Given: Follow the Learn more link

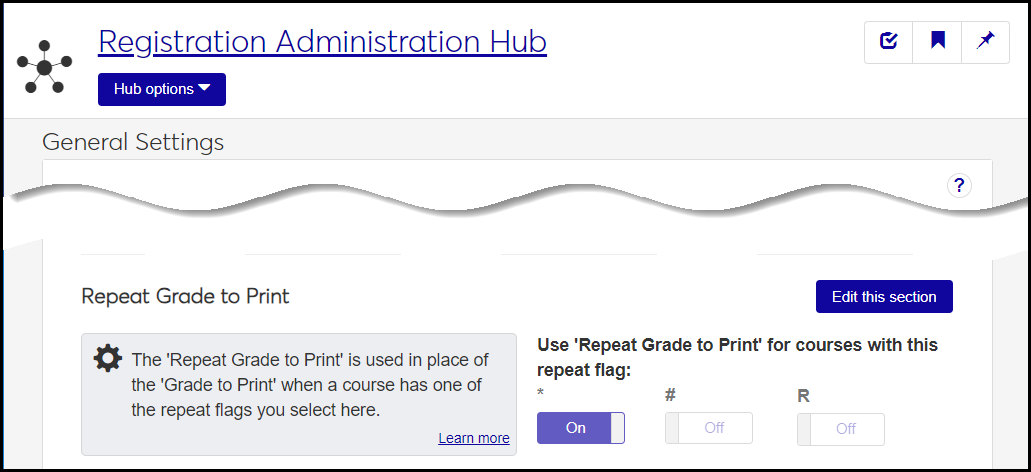Looking at the screenshot, I should tap(473, 438).
